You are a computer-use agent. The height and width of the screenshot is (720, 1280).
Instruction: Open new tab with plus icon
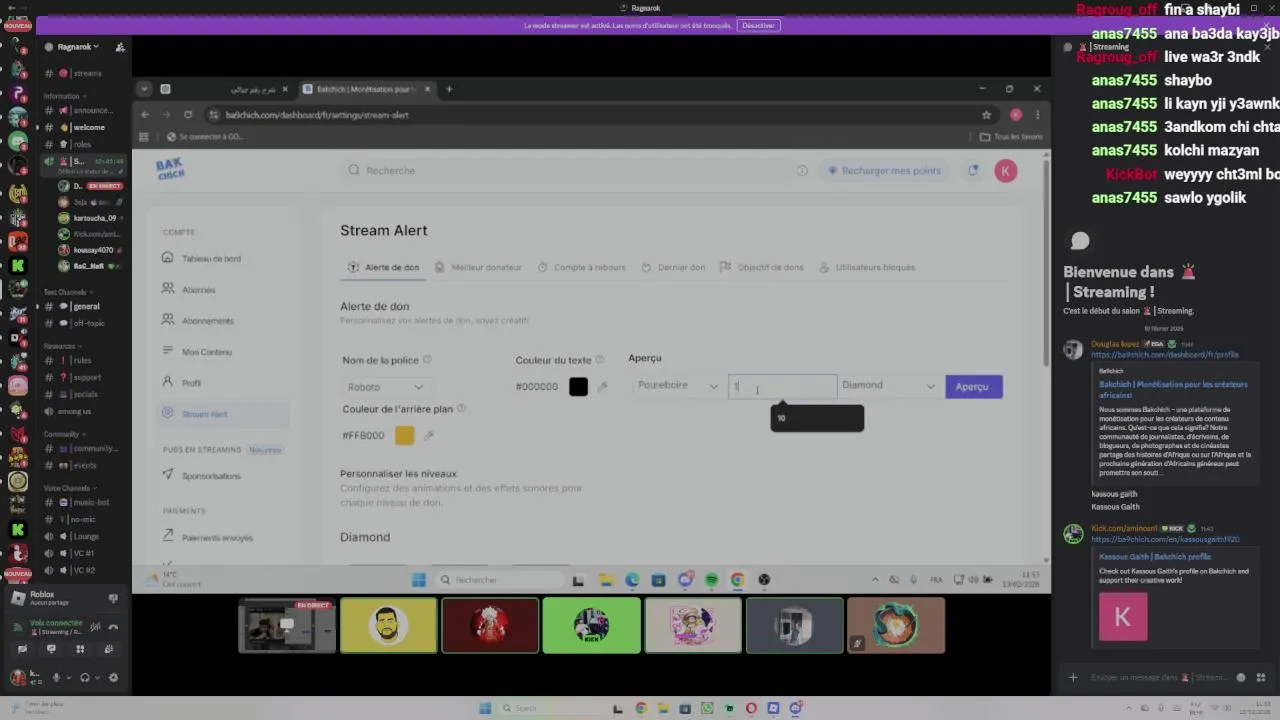(449, 89)
